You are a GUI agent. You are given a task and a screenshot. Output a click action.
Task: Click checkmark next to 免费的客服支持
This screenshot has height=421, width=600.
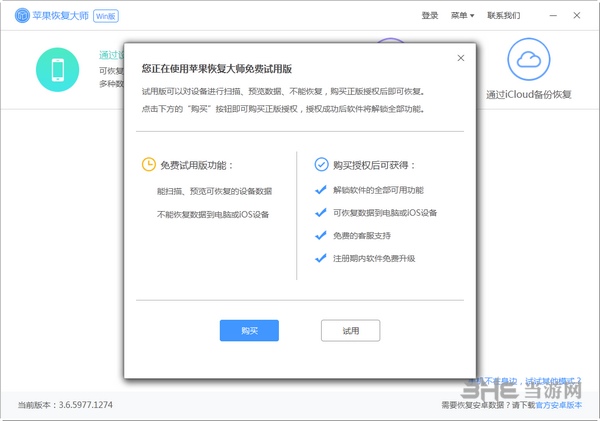(x=321, y=235)
